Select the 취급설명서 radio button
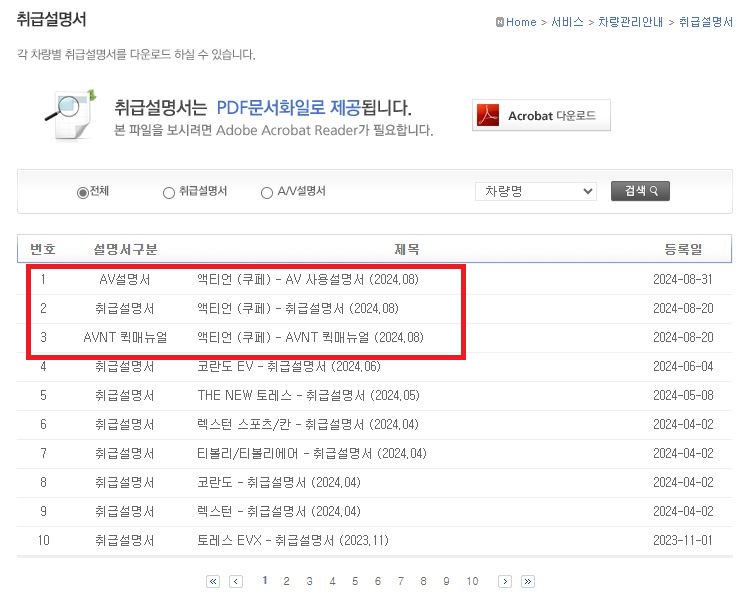The height and width of the screenshot is (600, 745). [x=169, y=193]
